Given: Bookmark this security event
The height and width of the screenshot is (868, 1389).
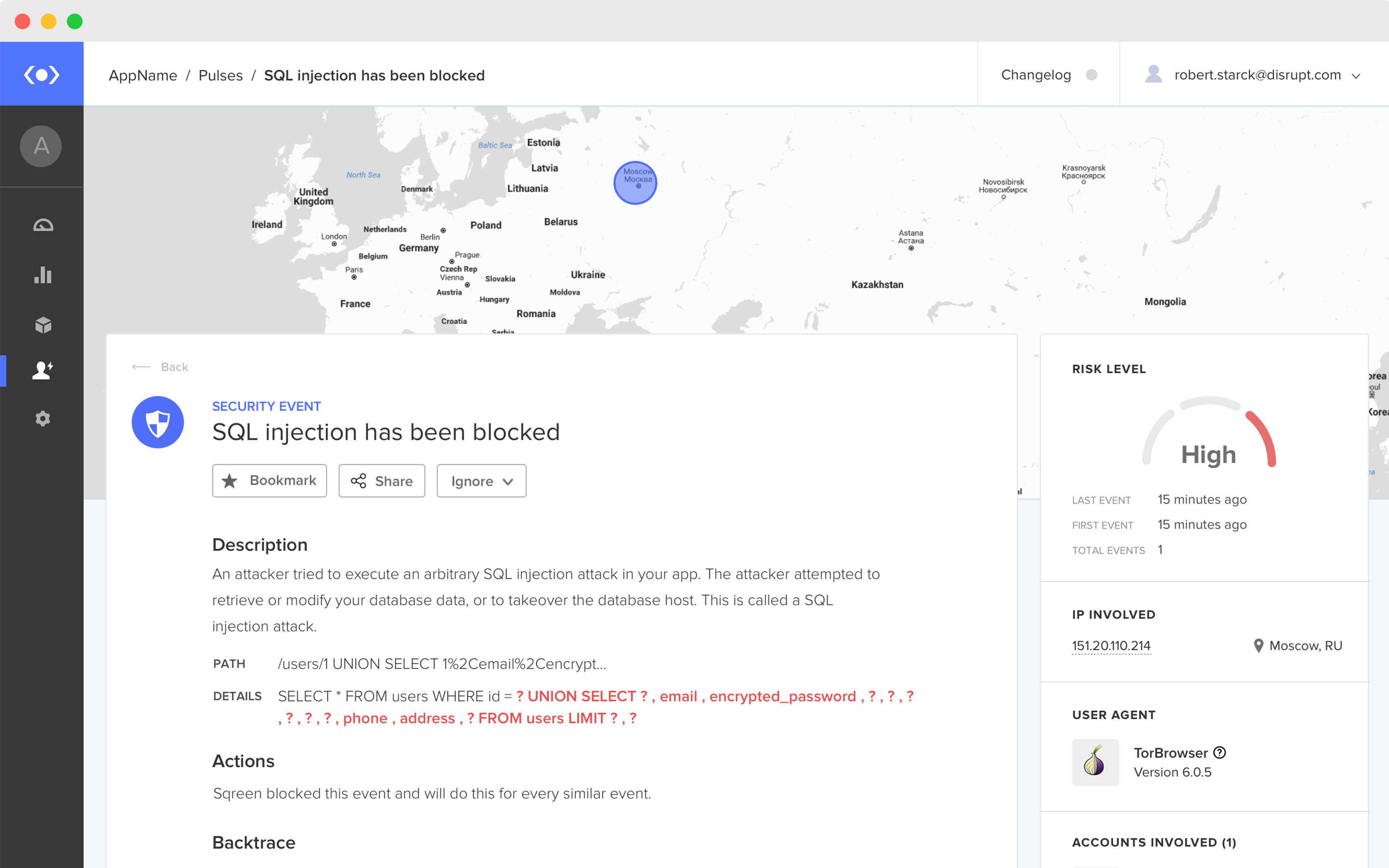Looking at the screenshot, I should (270, 480).
